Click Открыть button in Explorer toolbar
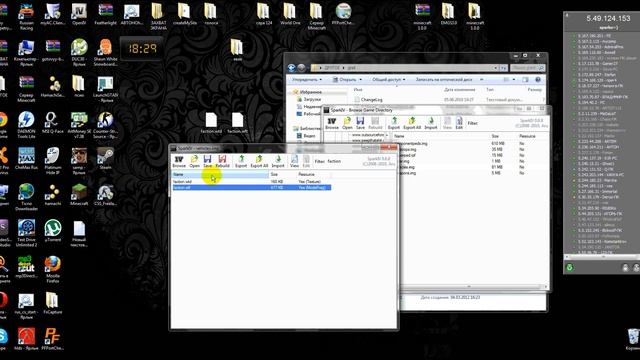The height and width of the screenshot is (360, 640). pyautogui.click(x=347, y=80)
